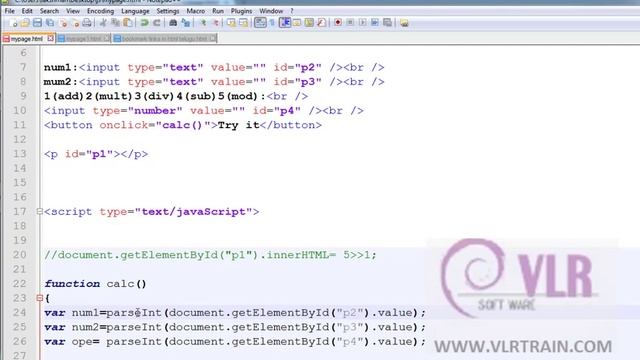The height and width of the screenshot is (360, 640).
Task: Click the Close All toolbar icon
Action: pos(75,23)
